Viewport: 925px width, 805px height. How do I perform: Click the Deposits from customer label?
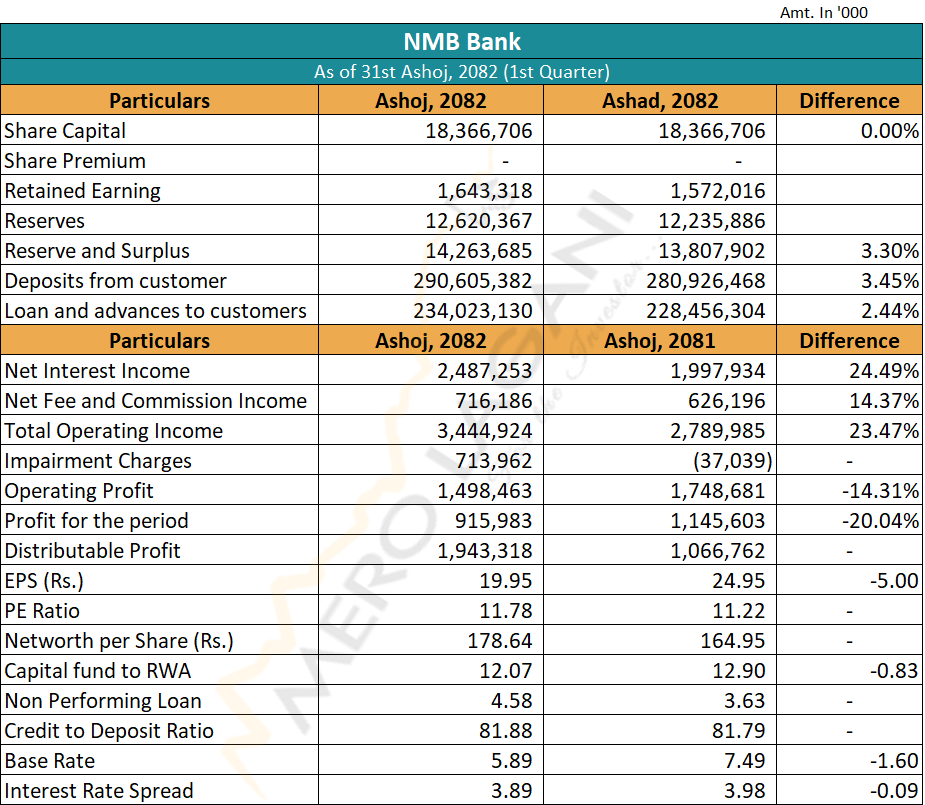(116, 281)
